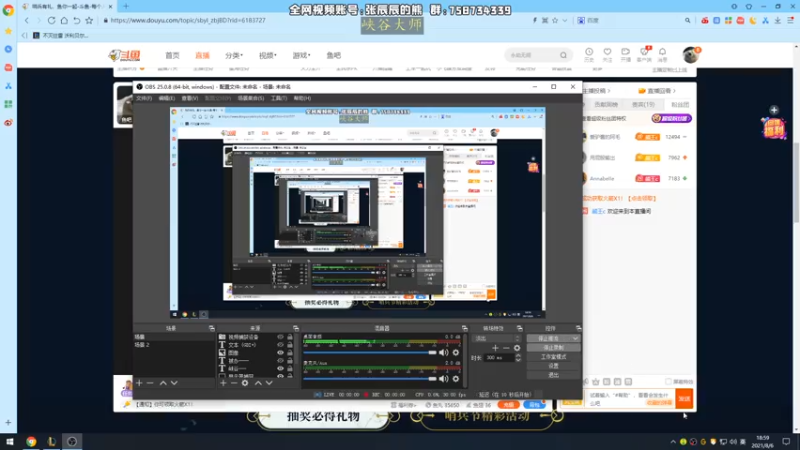Move scene up in OBS Scenes panel
The image size is (800, 450).
(163, 383)
